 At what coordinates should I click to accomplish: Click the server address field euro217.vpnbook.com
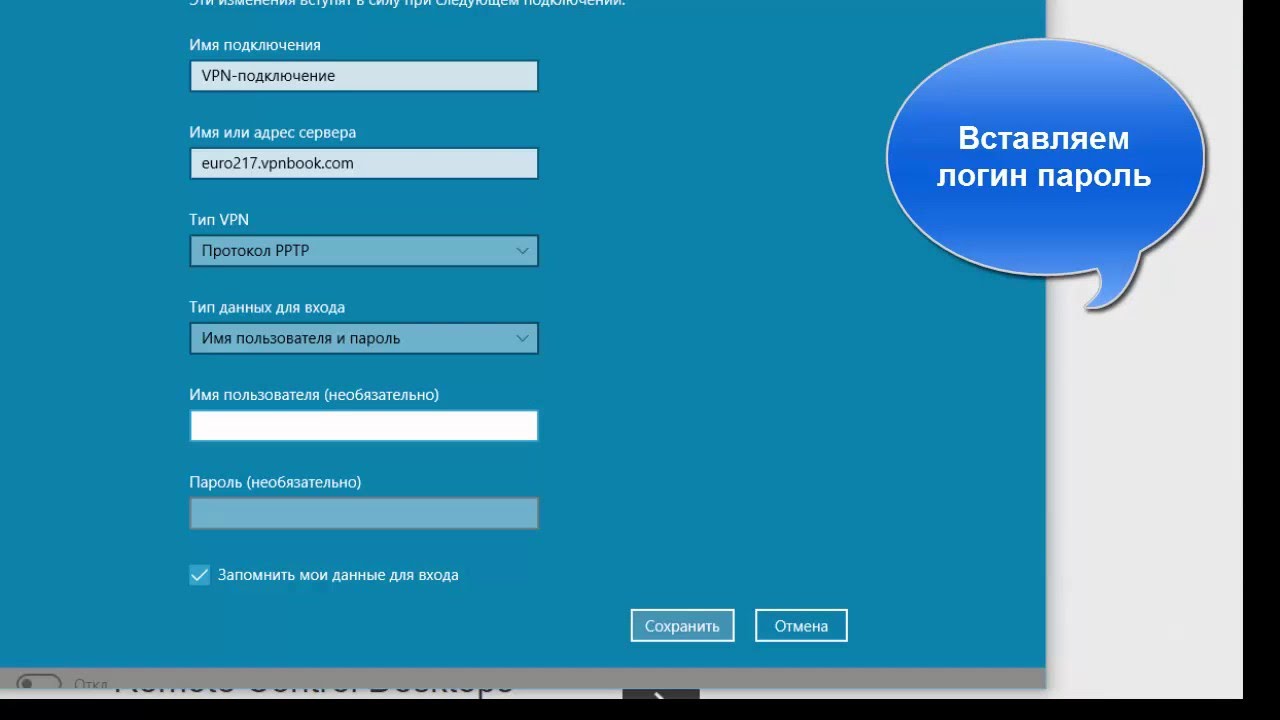[x=364, y=163]
